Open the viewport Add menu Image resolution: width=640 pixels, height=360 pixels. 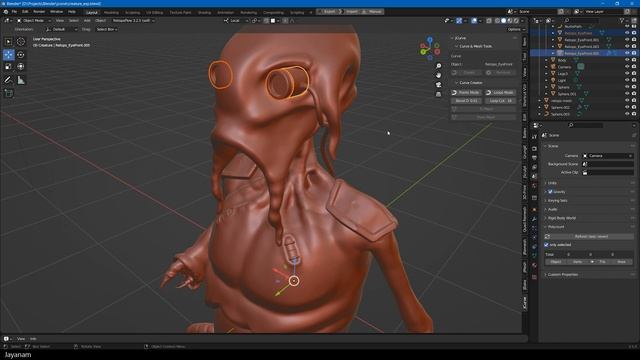click(87, 20)
